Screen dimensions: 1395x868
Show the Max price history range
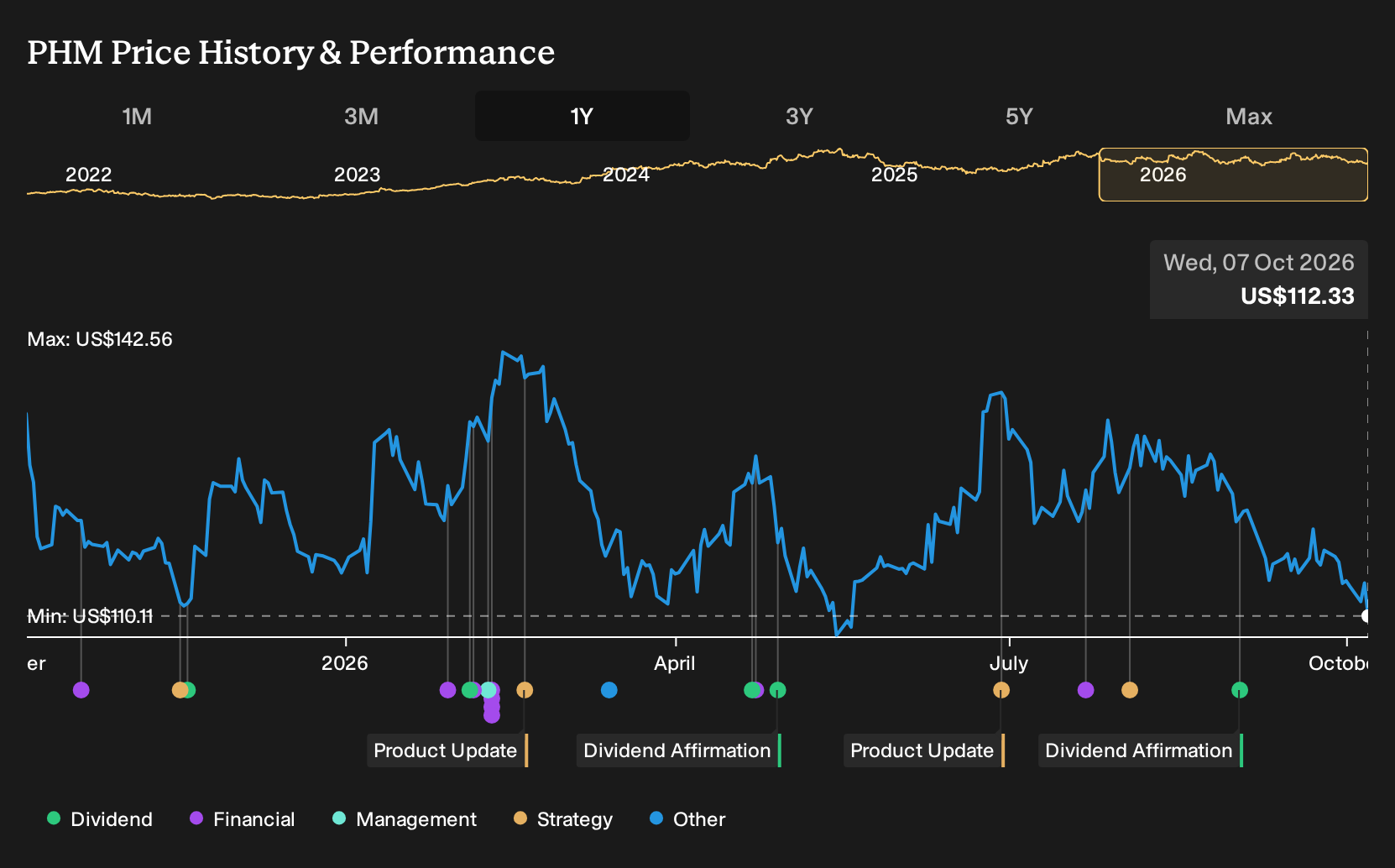1249,116
